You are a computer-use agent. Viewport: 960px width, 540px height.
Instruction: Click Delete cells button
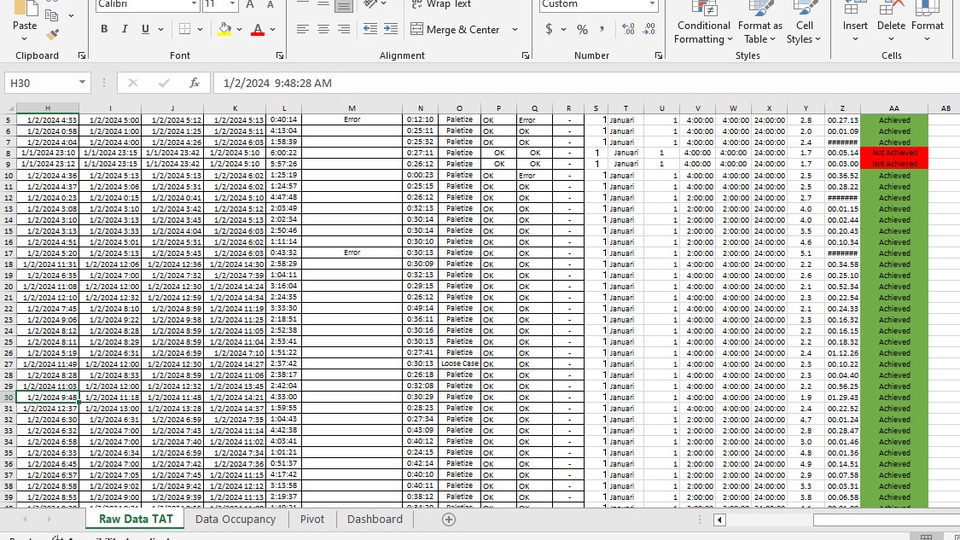coord(891,23)
